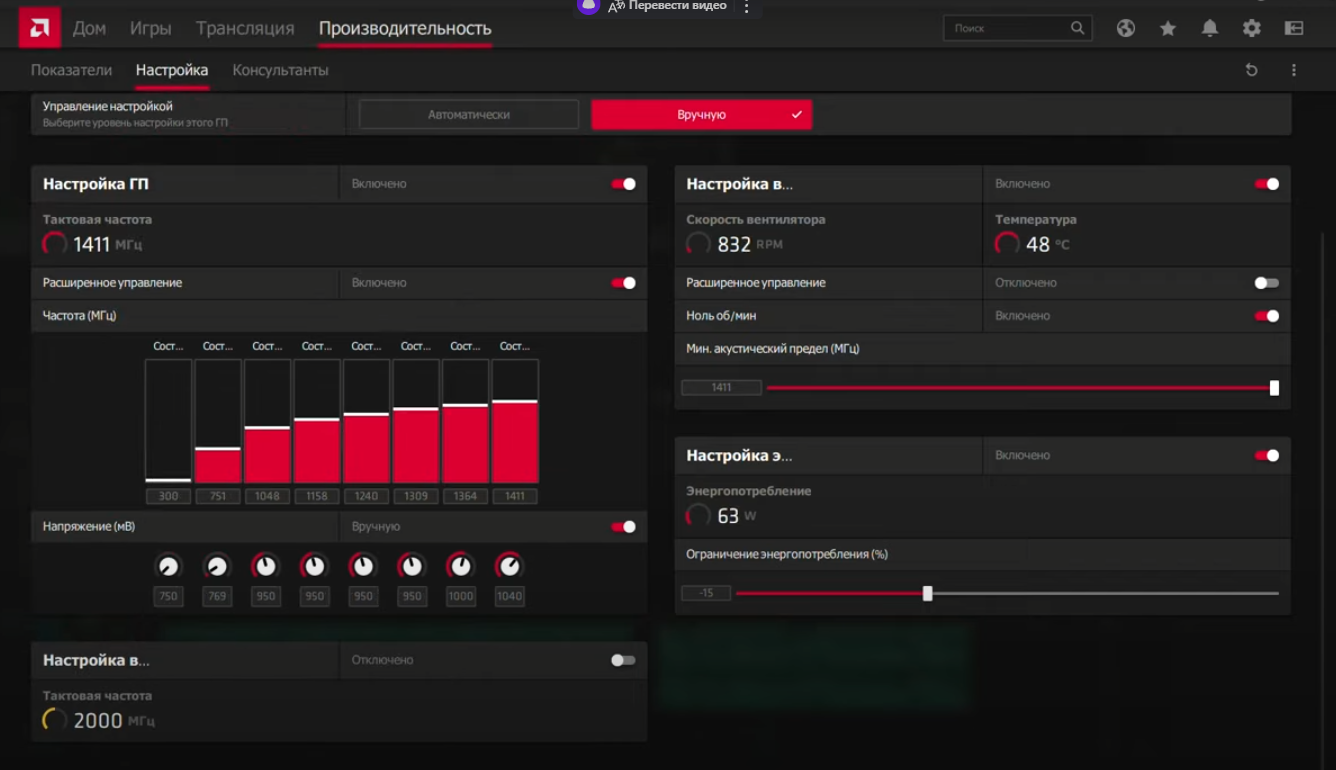
Task: Click the power limit -15 value box
Action: pos(706,594)
